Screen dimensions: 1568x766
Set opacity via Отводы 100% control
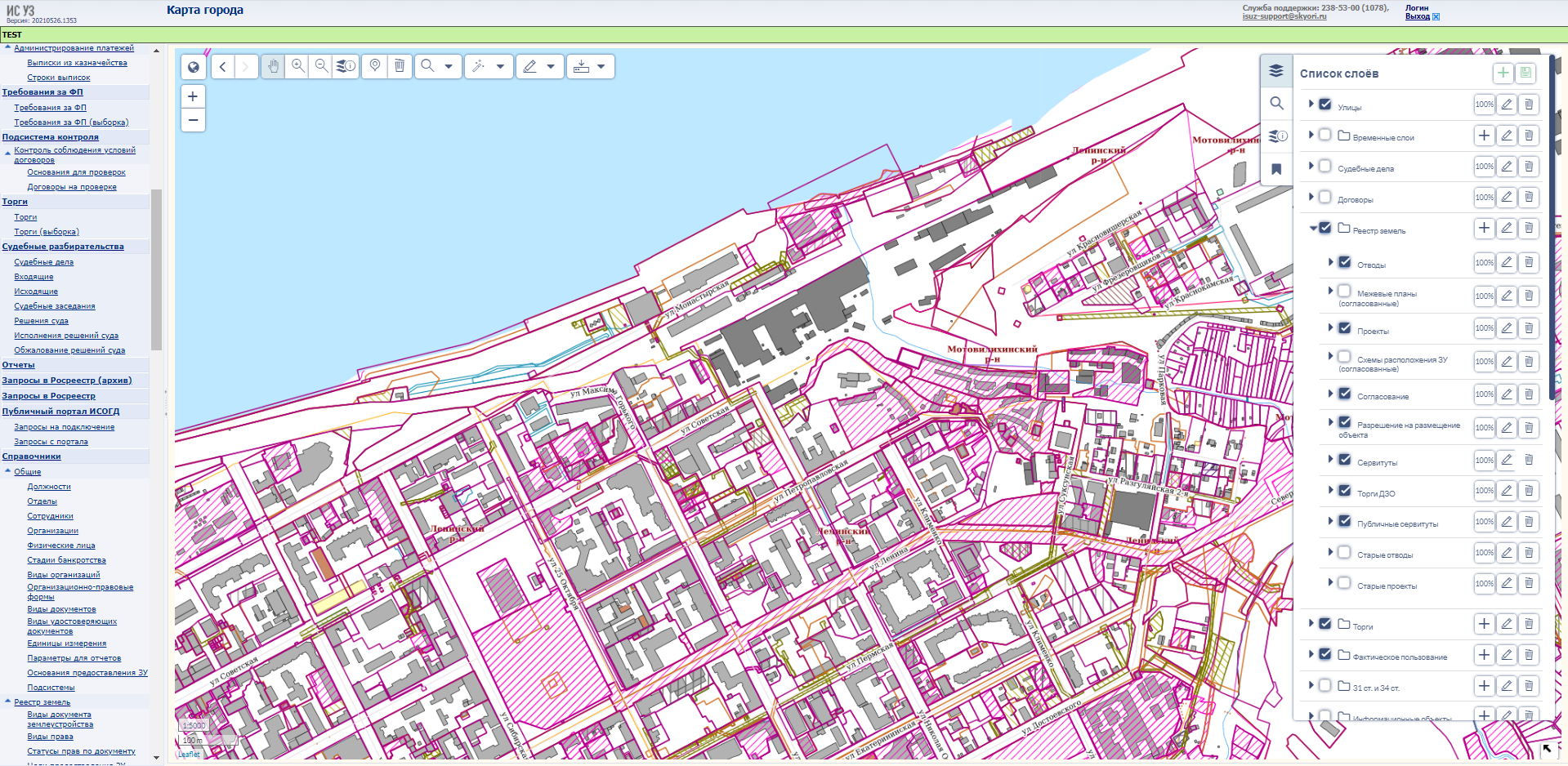pos(1484,263)
